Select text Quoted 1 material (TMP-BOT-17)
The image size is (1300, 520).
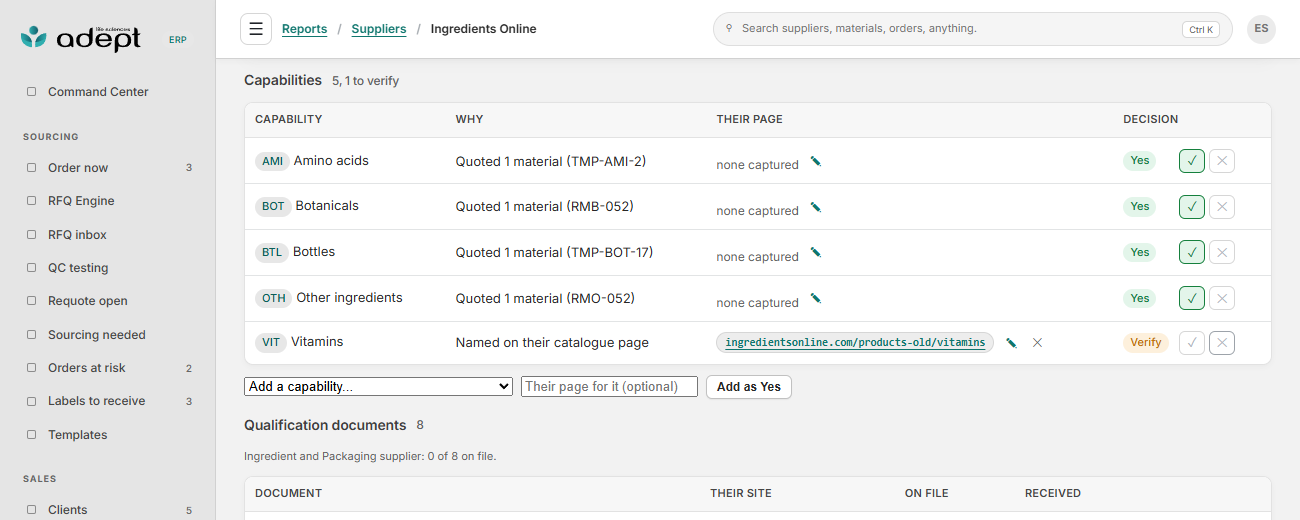coord(555,253)
